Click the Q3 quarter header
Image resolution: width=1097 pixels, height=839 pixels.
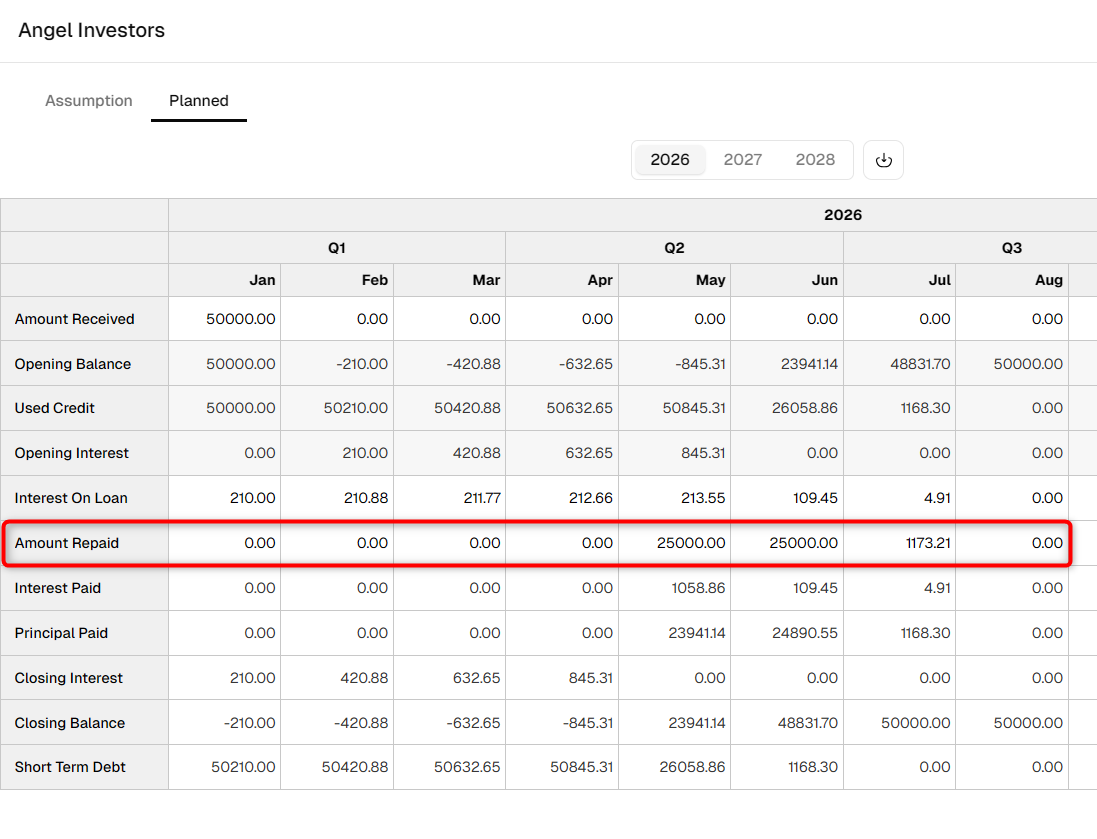click(1012, 248)
